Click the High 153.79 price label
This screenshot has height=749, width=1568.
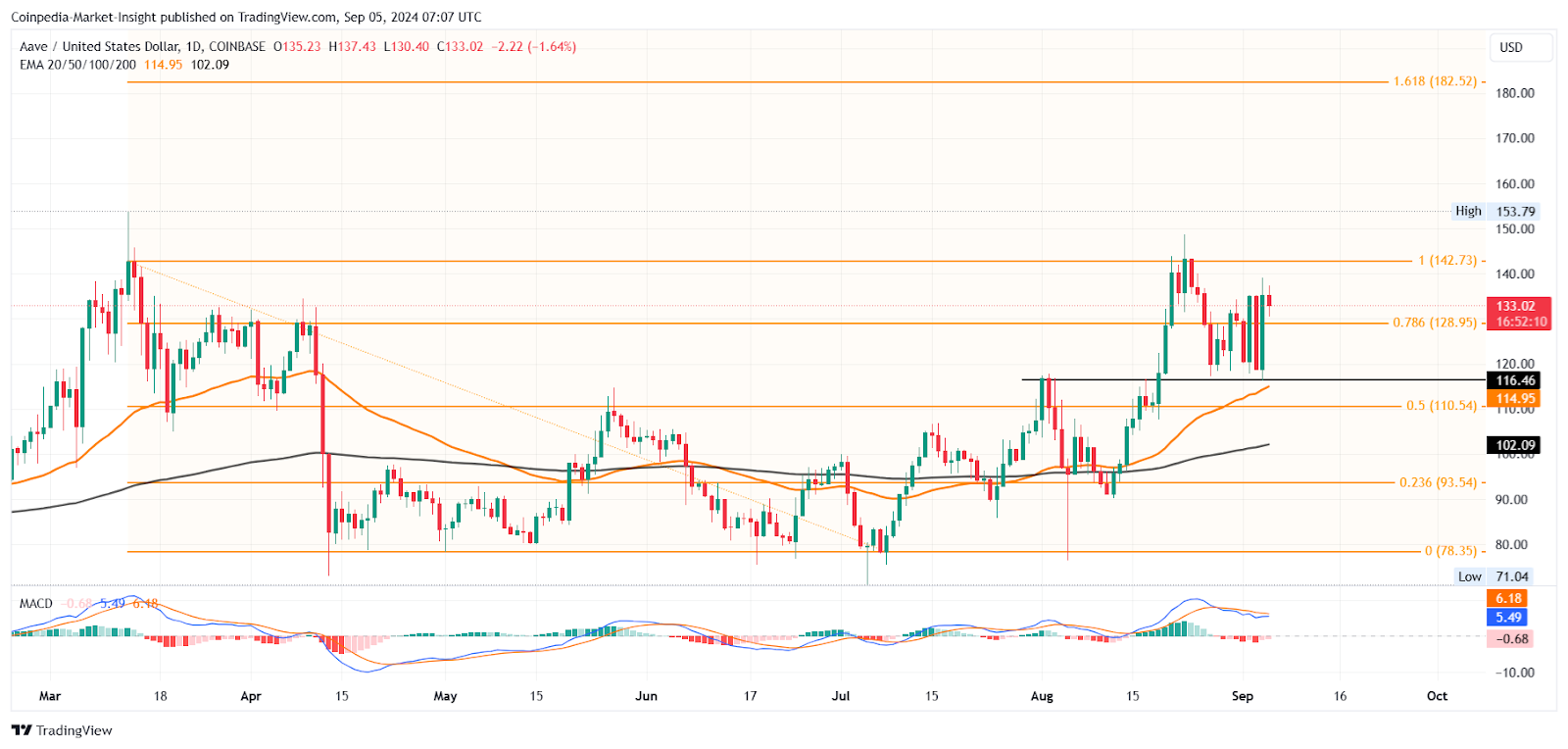point(1495,211)
